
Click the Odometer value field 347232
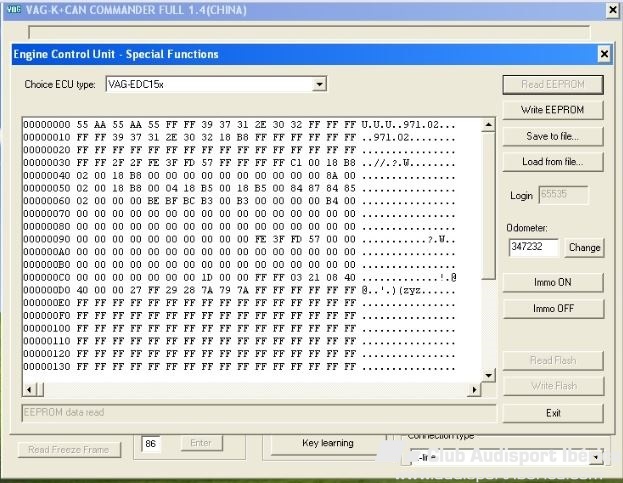tap(534, 247)
